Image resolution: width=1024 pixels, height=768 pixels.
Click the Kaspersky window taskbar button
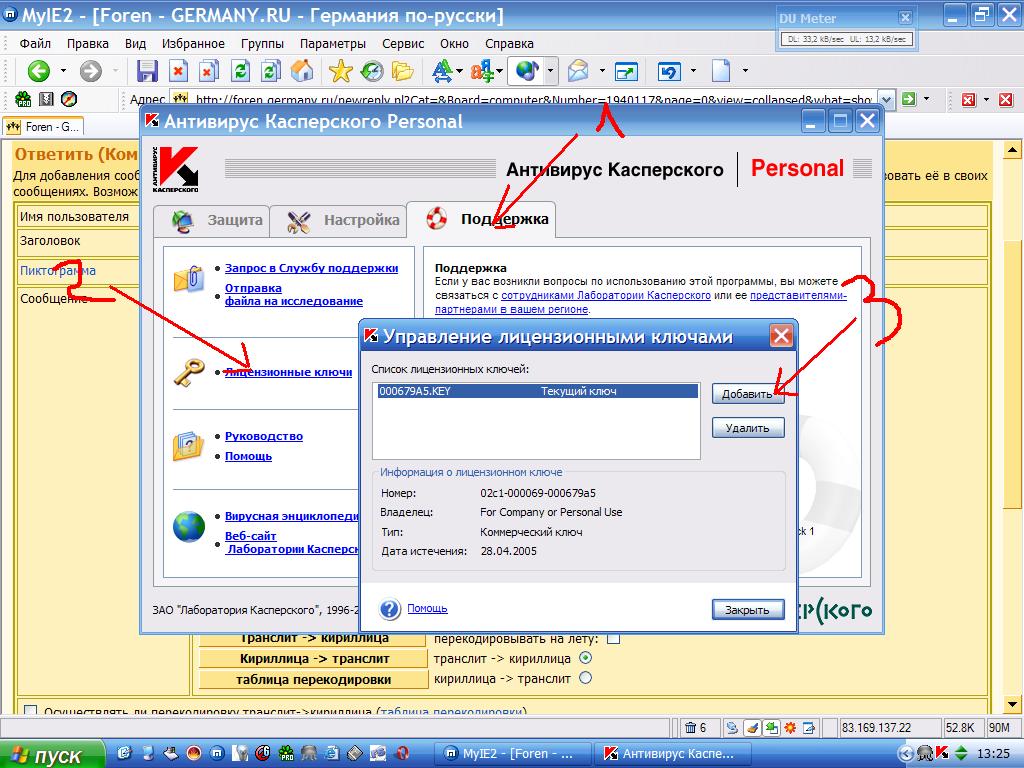point(673,754)
